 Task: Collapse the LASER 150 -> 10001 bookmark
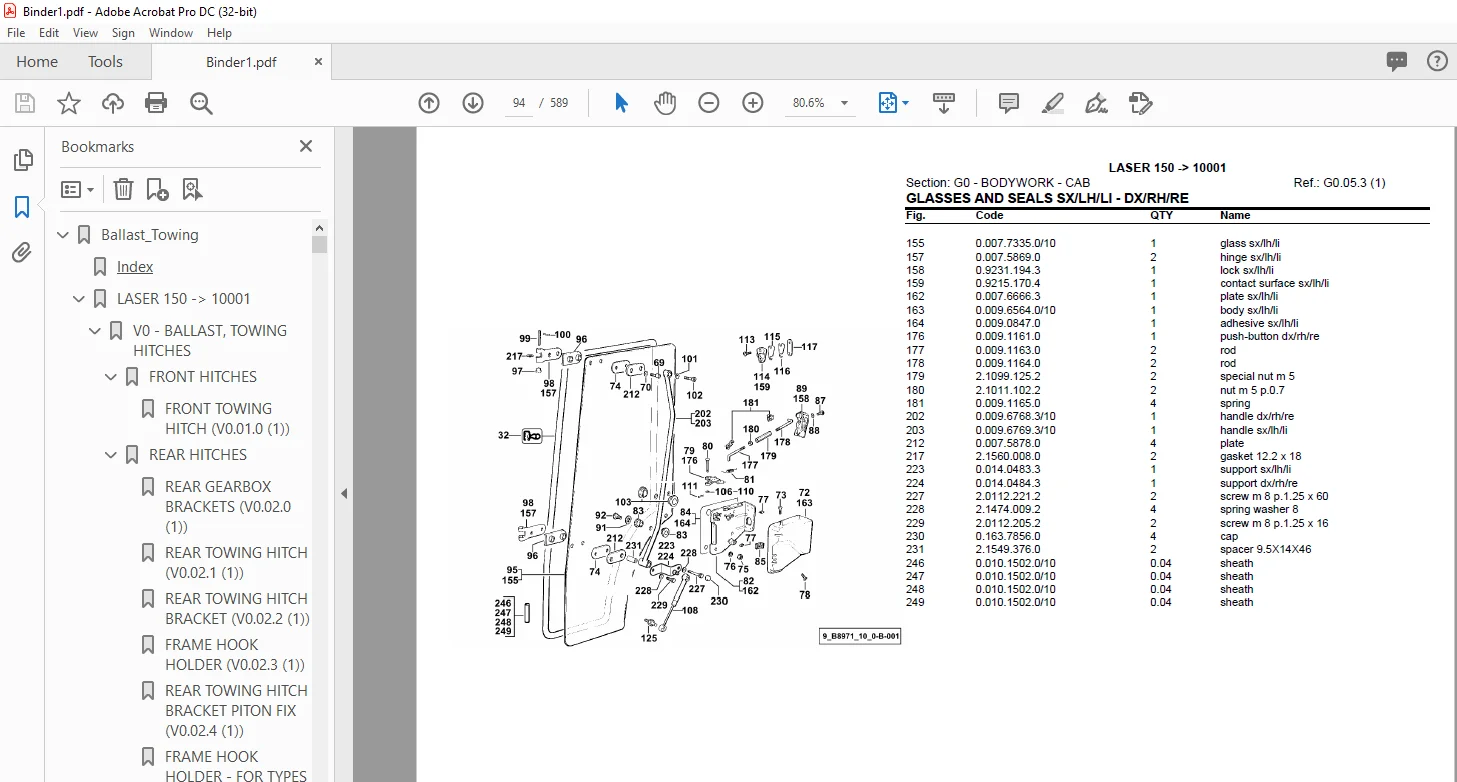click(x=80, y=299)
